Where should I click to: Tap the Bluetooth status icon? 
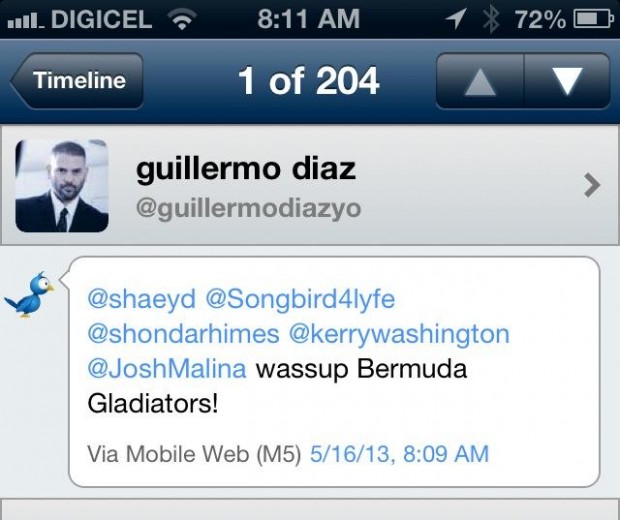pos(491,19)
